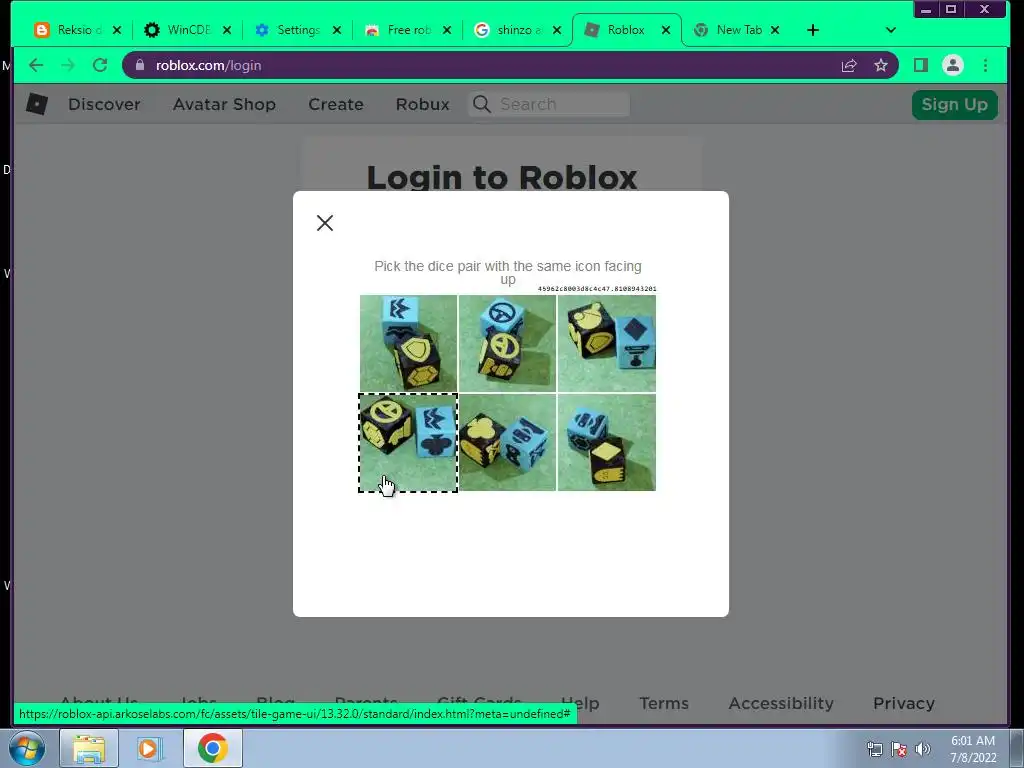Viewport: 1024px width, 768px height.
Task: Click the Roblox search magnifier icon
Action: point(482,104)
